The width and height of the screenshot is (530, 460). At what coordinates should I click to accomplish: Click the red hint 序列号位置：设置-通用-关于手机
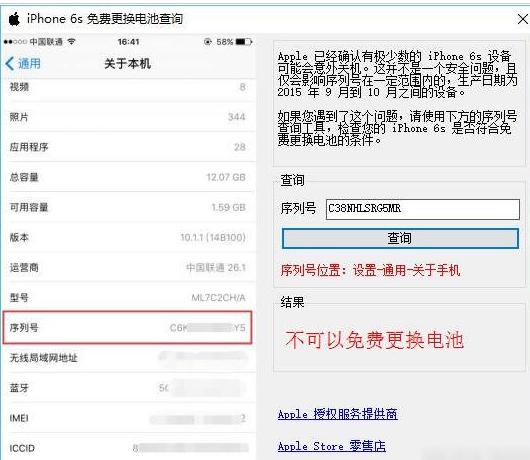pos(370,270)
